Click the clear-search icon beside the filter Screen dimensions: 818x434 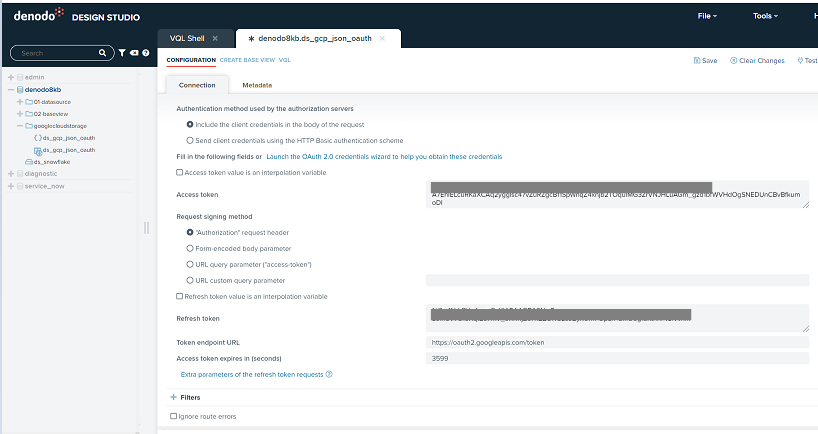point(134,53)
